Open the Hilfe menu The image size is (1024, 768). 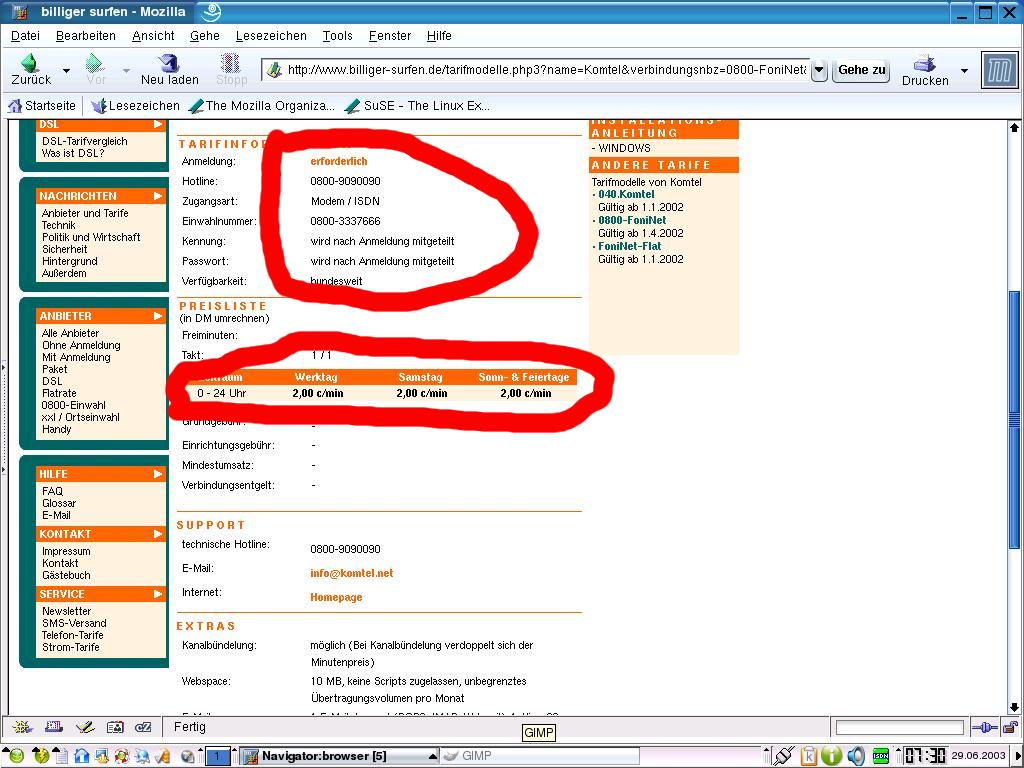pos(439,36)
